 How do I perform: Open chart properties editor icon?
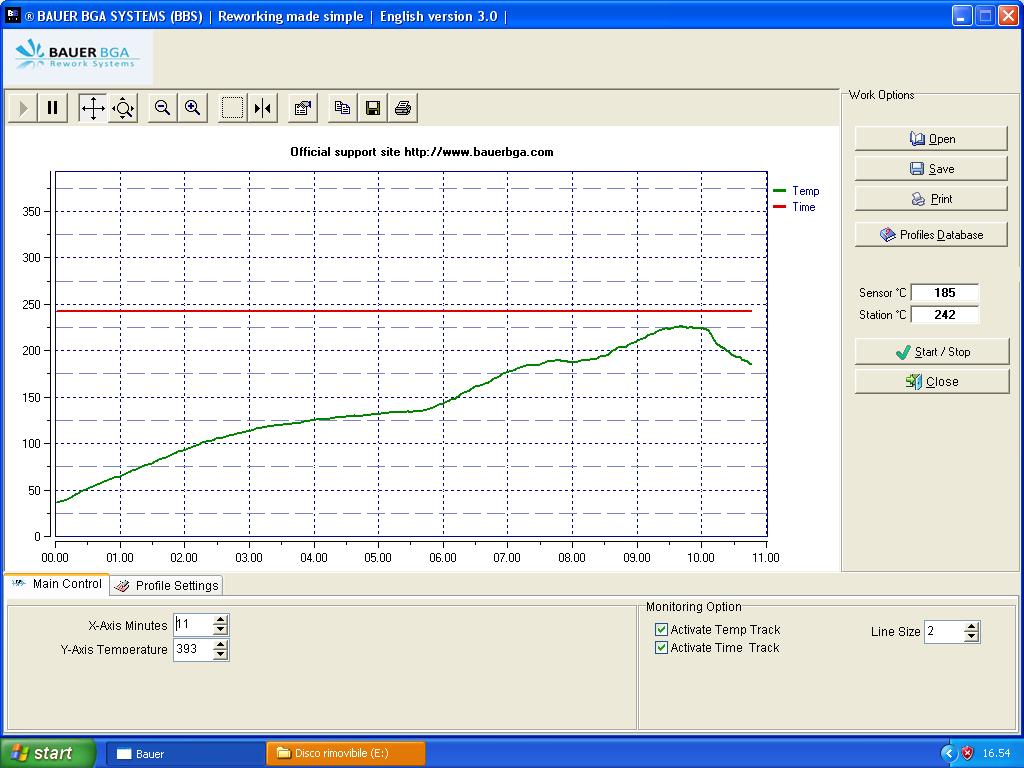point(303,108)
